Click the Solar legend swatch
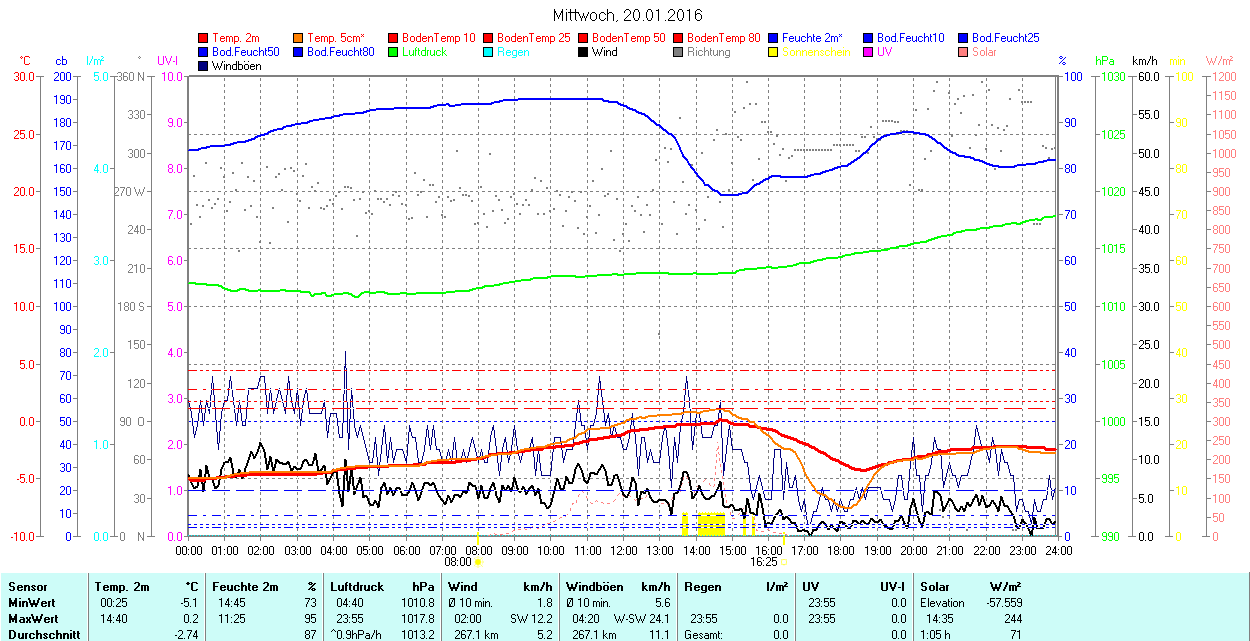Image resolution: width=1250 pixels, height=641 pixels. (x=963, y=52)
